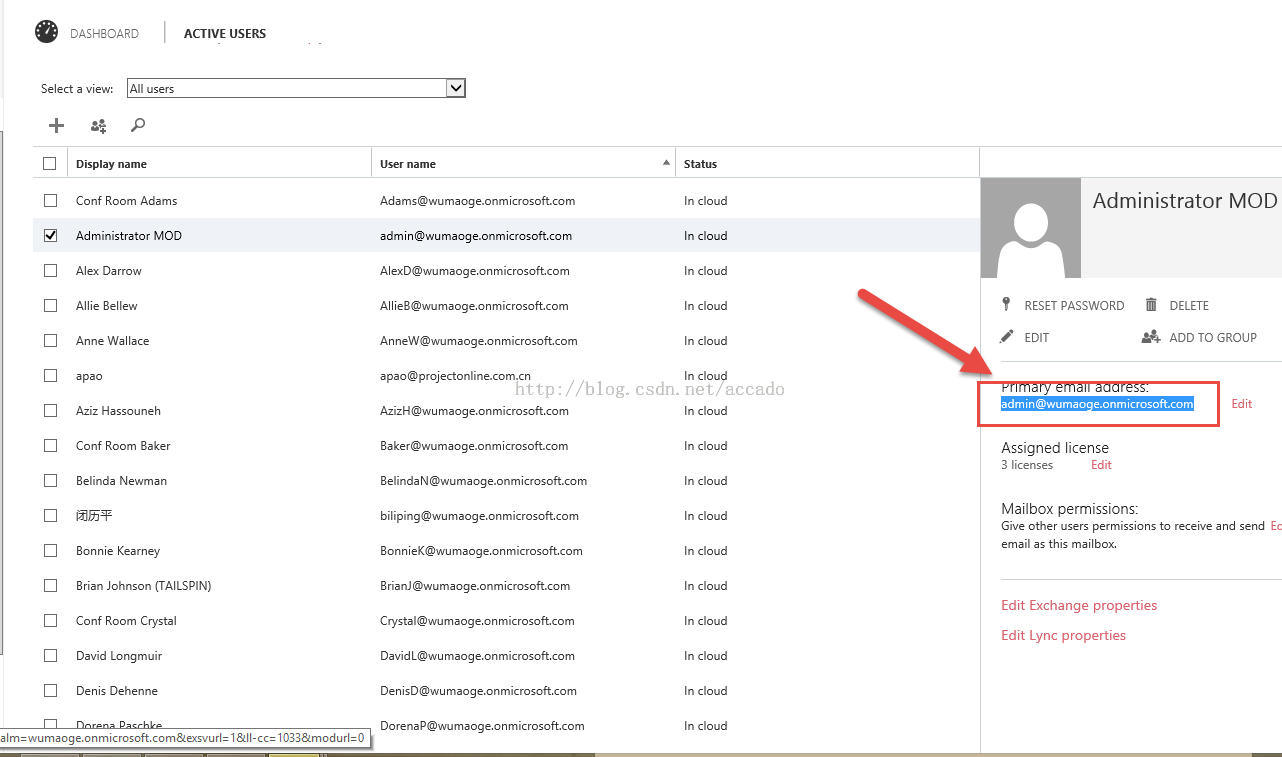Sort by the User name column header
1282x757 pixels.
pyautogui.click(x=408, y=164)
